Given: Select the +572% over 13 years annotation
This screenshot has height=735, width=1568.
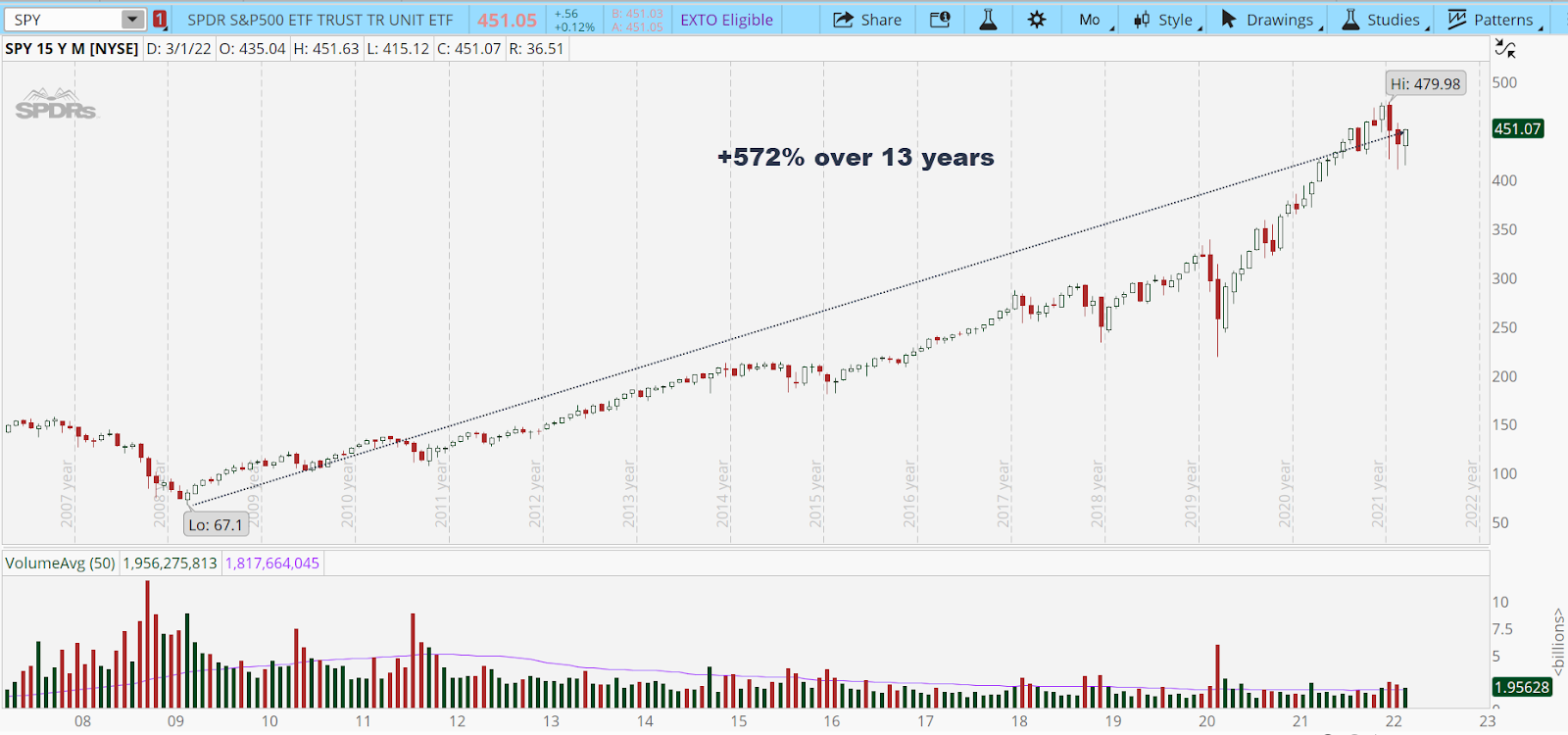Looking at the screenshot, I should click(856, 157).
